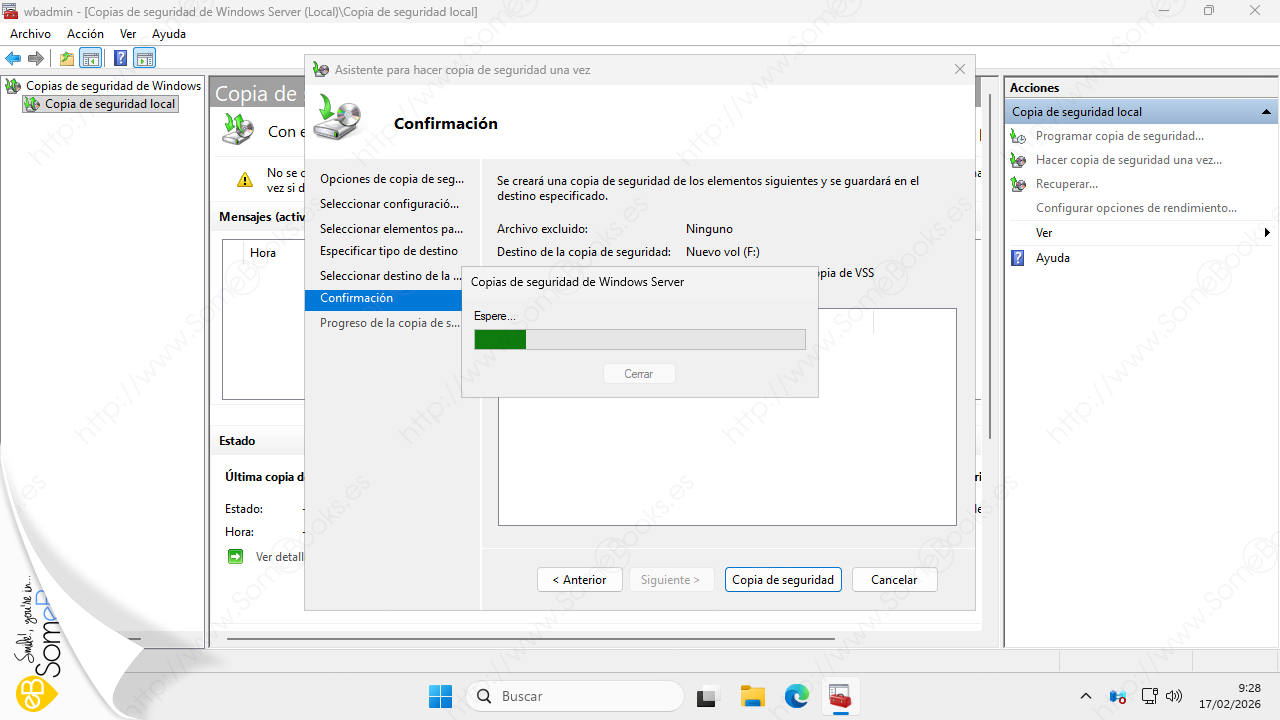Click the Recuperar action icon
1280x720 pixels.
coord(1018,184)
